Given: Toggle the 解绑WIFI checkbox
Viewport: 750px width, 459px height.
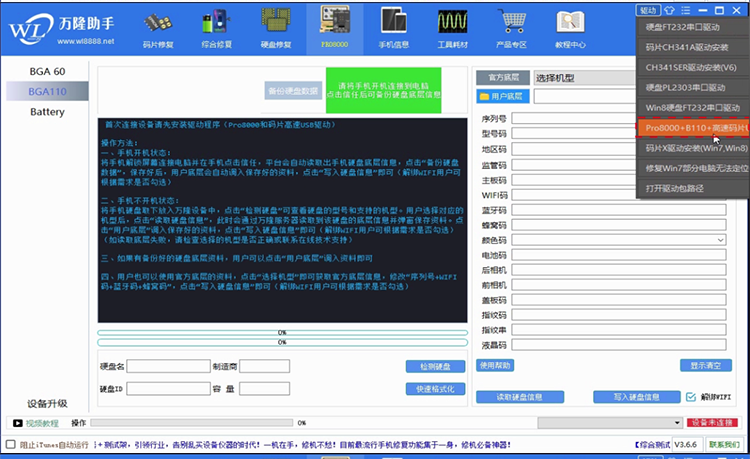Looking at the screenshot, I should tap(691, 397).
